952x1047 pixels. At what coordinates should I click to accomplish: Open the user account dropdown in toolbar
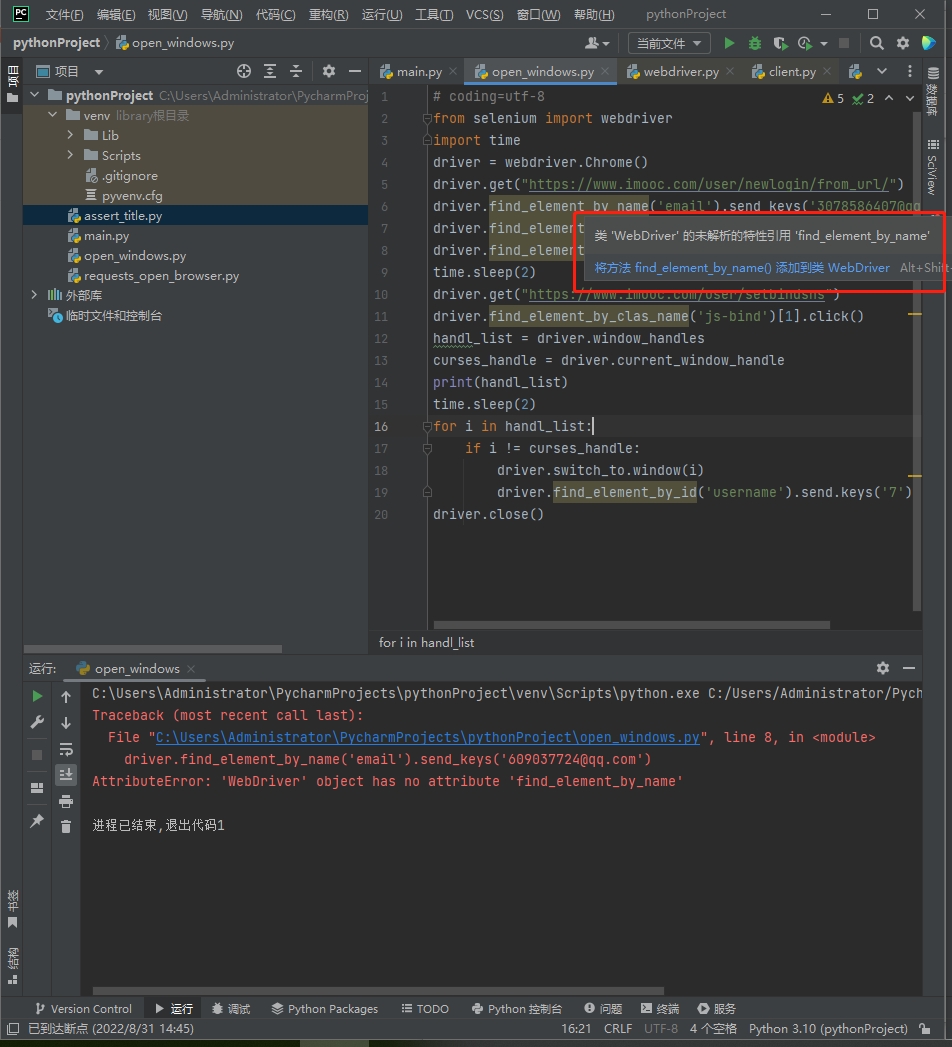pos(597,43)
